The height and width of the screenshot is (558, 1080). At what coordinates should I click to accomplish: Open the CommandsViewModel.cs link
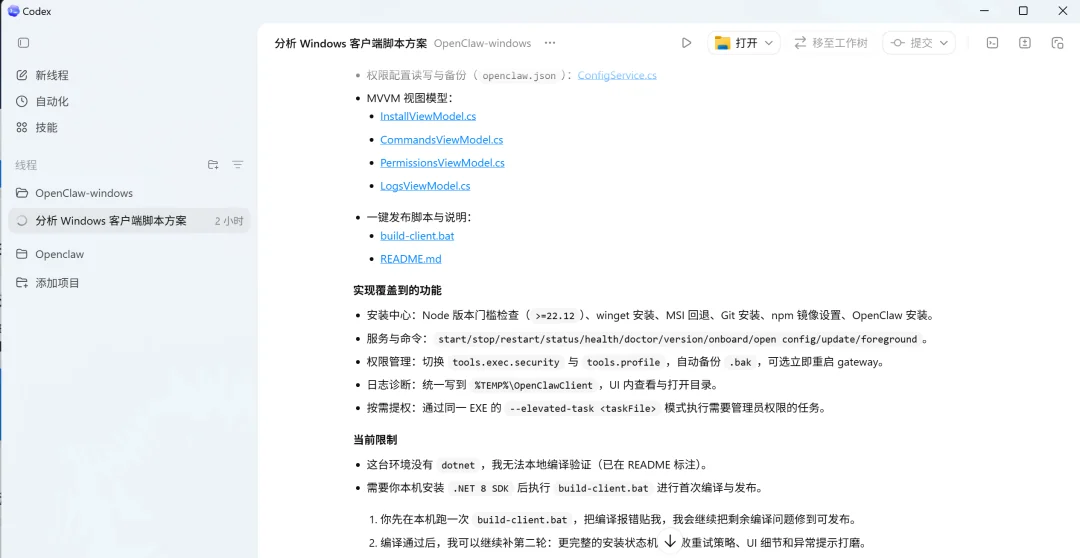pos(442,140)
